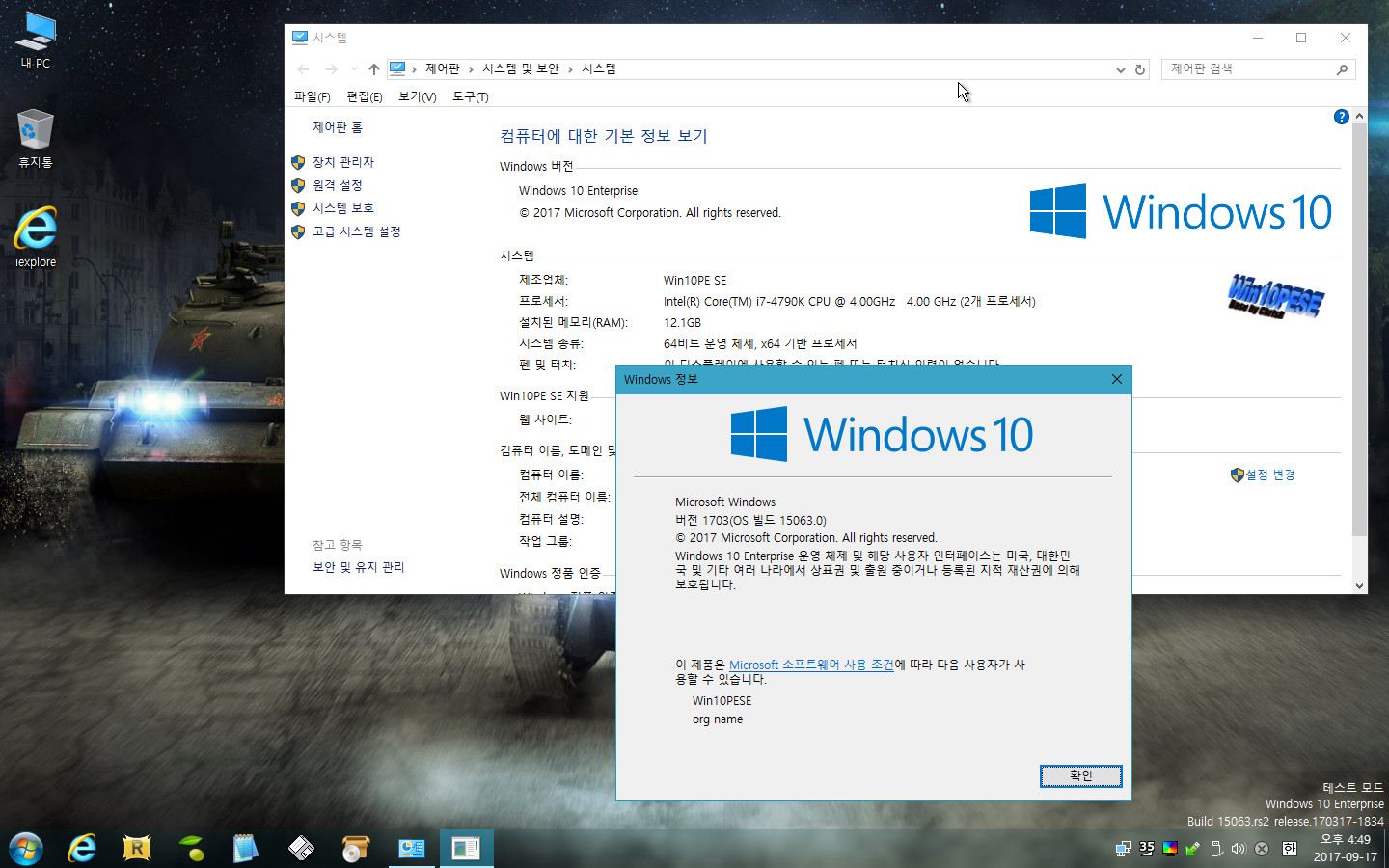The width and height of the screenshot is (1389, 868).
Task: Click the scrollbar down arrow in system window
Action: click(1359, 585)
